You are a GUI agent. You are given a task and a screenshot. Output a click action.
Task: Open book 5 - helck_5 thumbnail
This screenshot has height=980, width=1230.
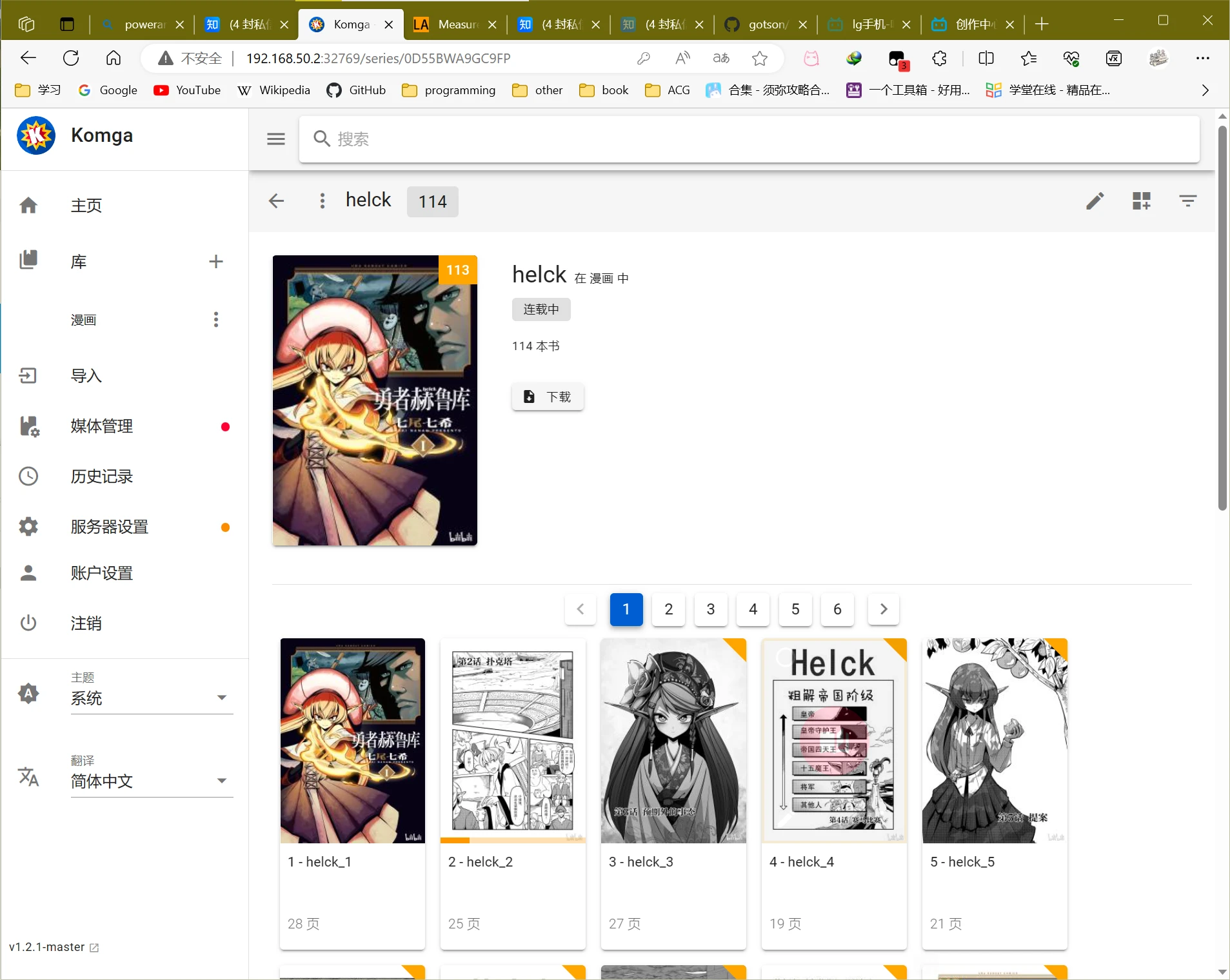point(995,741)
